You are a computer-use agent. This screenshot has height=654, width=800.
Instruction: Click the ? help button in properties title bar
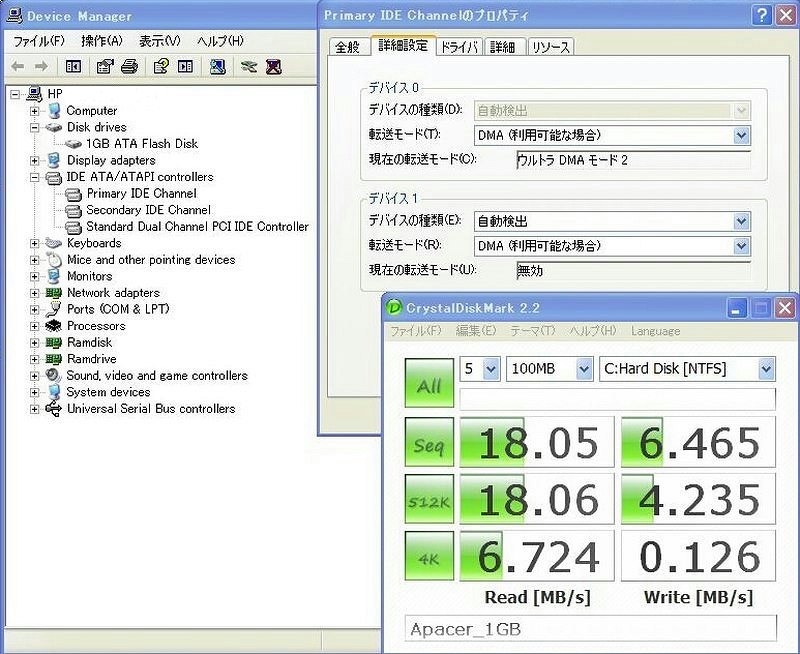click(761, 15)
